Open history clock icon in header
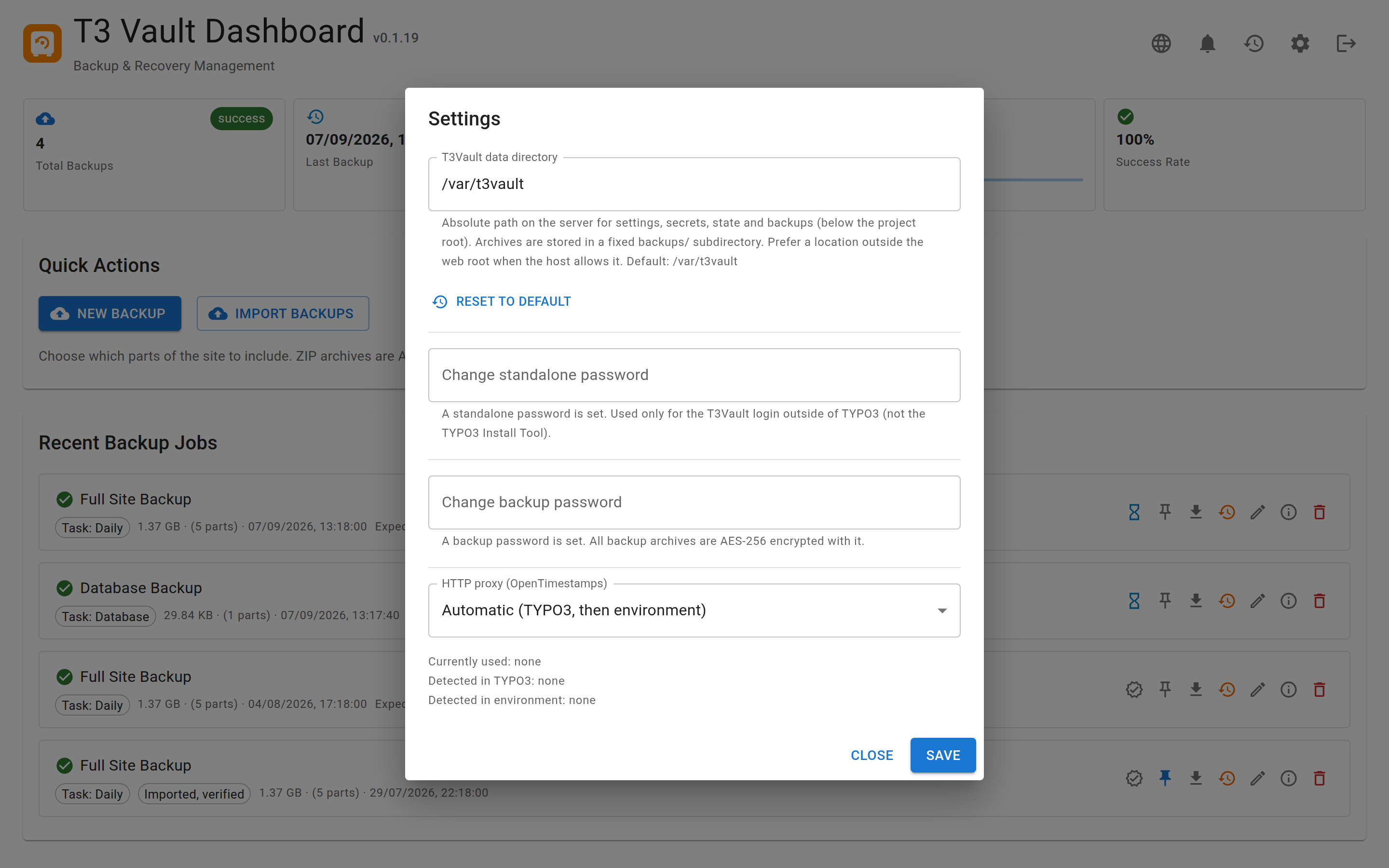 point(1253,43)
